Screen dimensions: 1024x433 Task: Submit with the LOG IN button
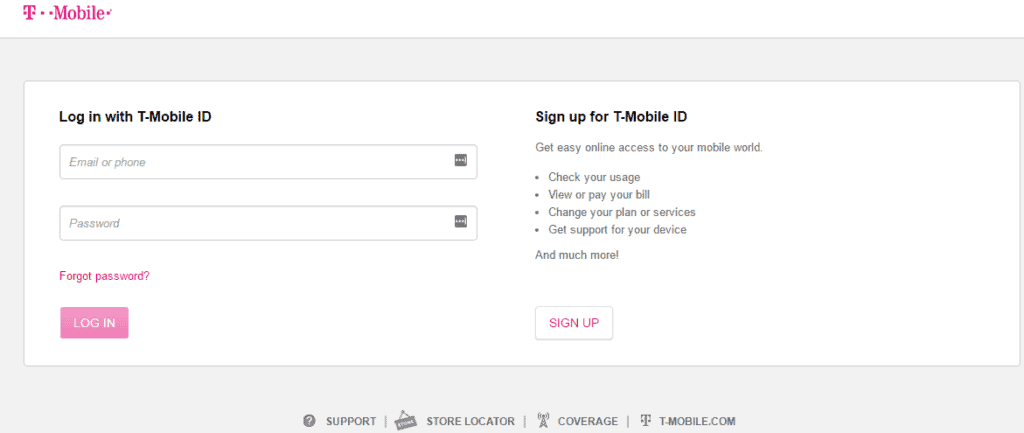pos(94,323)
